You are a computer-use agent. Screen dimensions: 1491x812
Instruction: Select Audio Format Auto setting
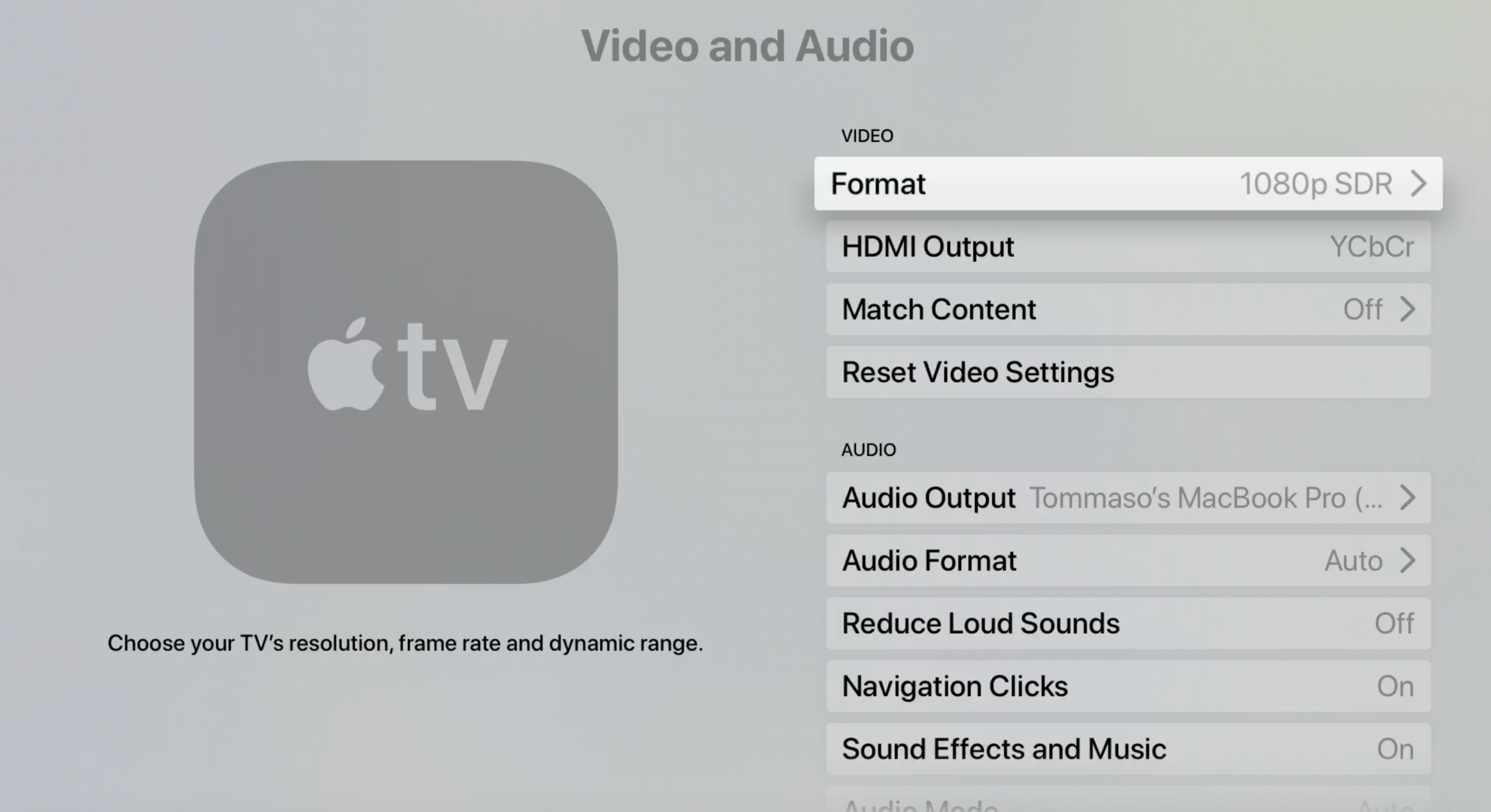[1128, 560]
